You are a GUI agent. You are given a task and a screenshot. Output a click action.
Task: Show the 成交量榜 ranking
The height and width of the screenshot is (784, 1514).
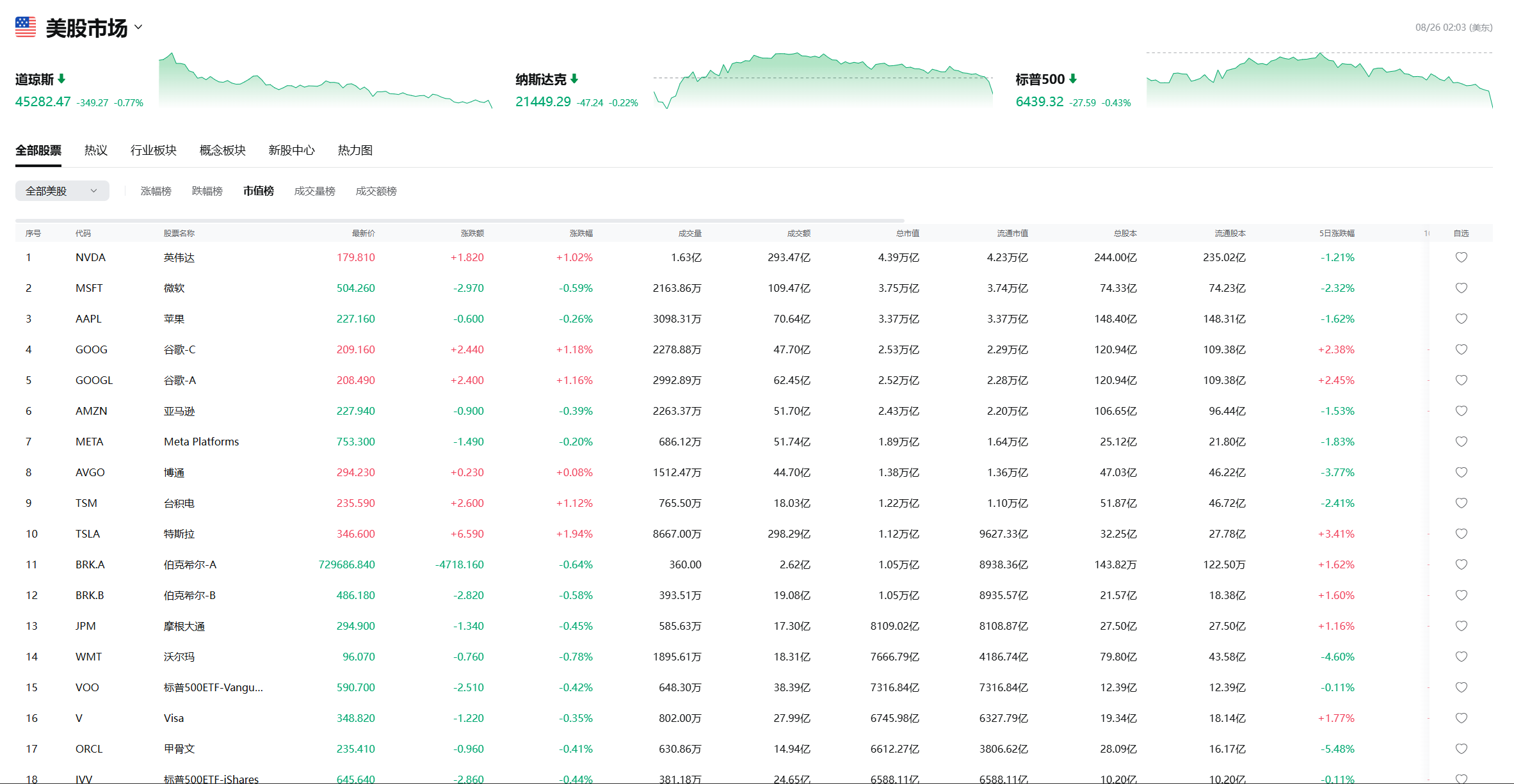coord(315,191)
